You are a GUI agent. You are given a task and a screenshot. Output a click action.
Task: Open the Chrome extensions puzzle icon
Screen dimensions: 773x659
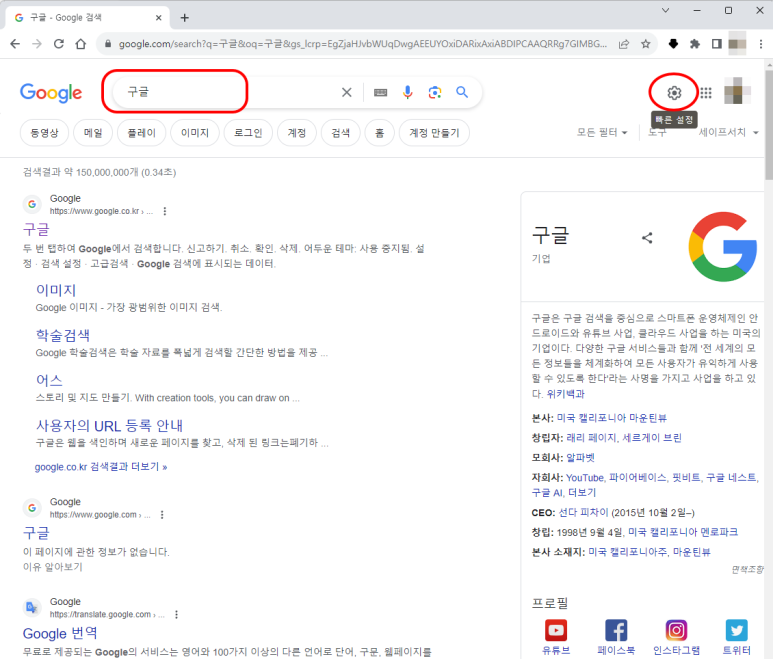coord(695,44)
